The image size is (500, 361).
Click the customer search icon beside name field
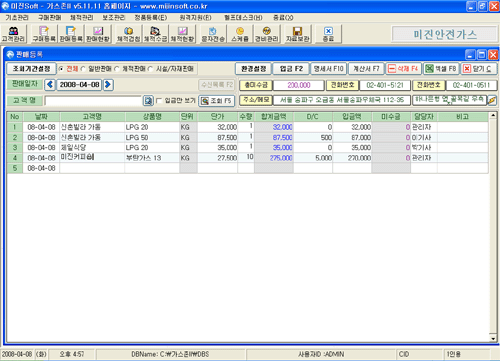click(148, 100)
